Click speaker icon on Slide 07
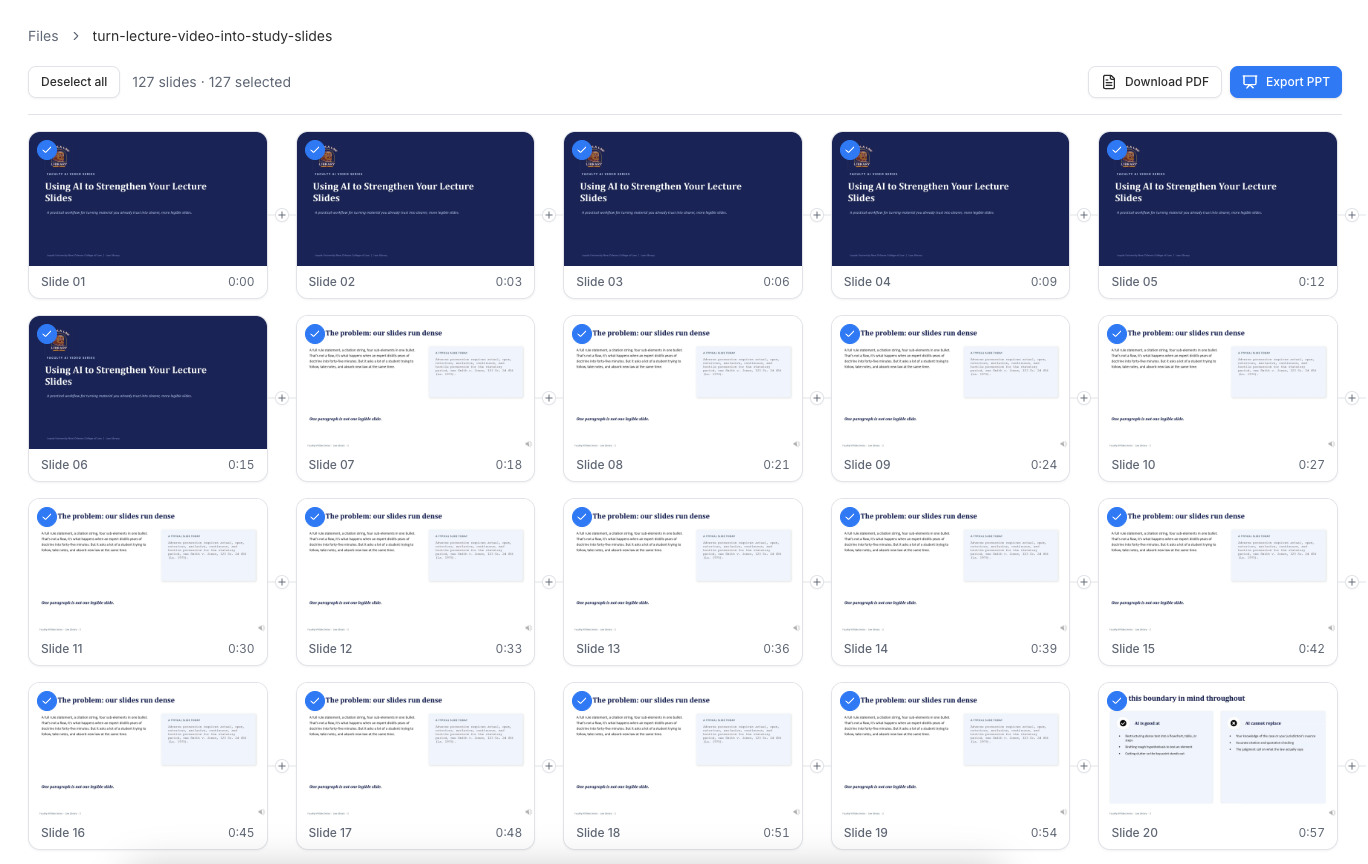This screenshot has height=864, width=1368. (528, 444)
